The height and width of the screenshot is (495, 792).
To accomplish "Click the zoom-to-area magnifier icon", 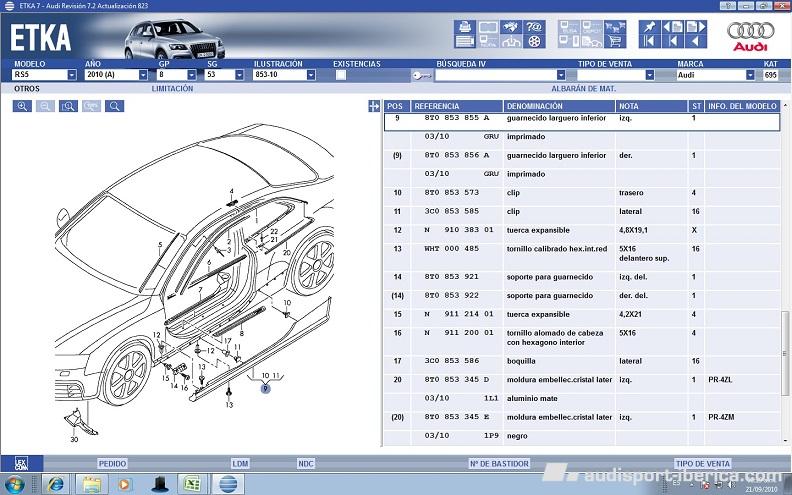I will click(x=68, y=106).
